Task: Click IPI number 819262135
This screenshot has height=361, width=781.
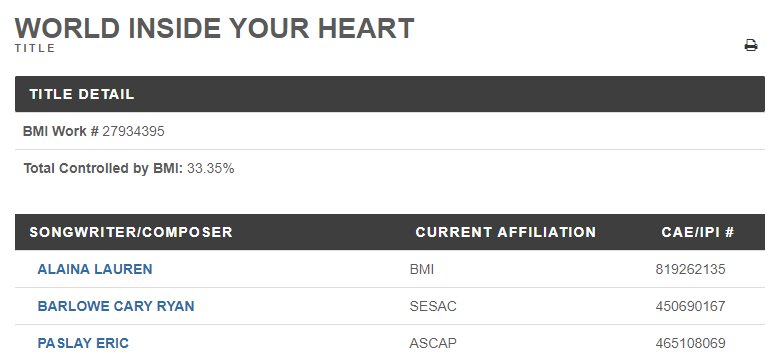Action: 690,269
